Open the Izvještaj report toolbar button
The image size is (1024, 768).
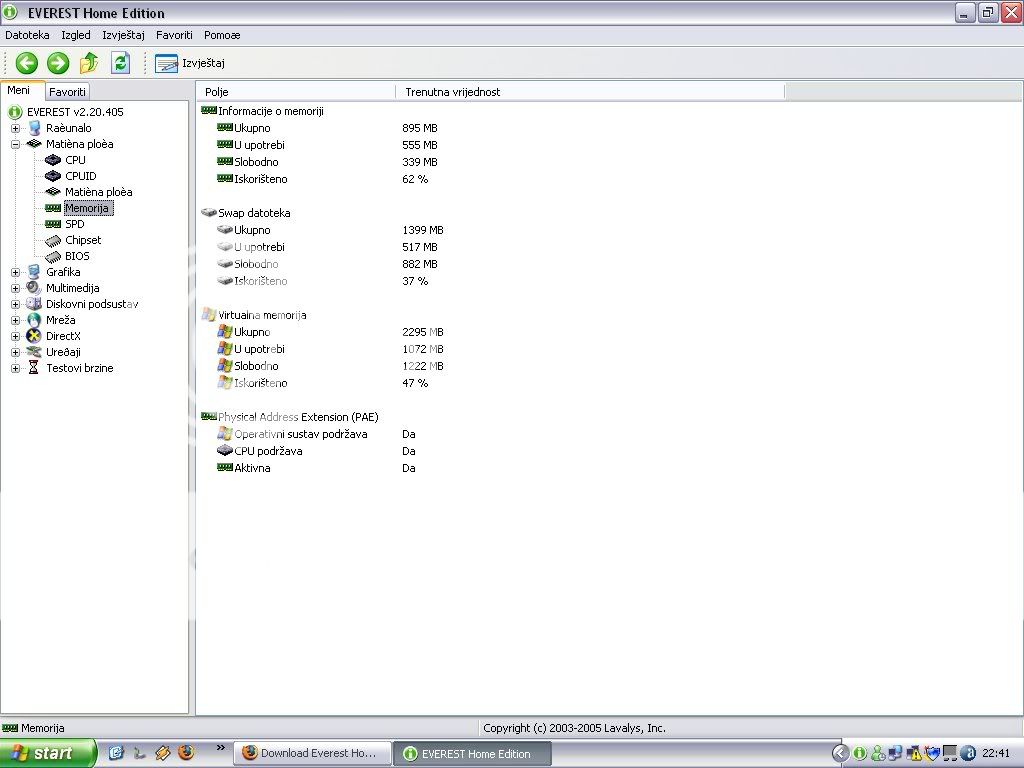point(190,63)
